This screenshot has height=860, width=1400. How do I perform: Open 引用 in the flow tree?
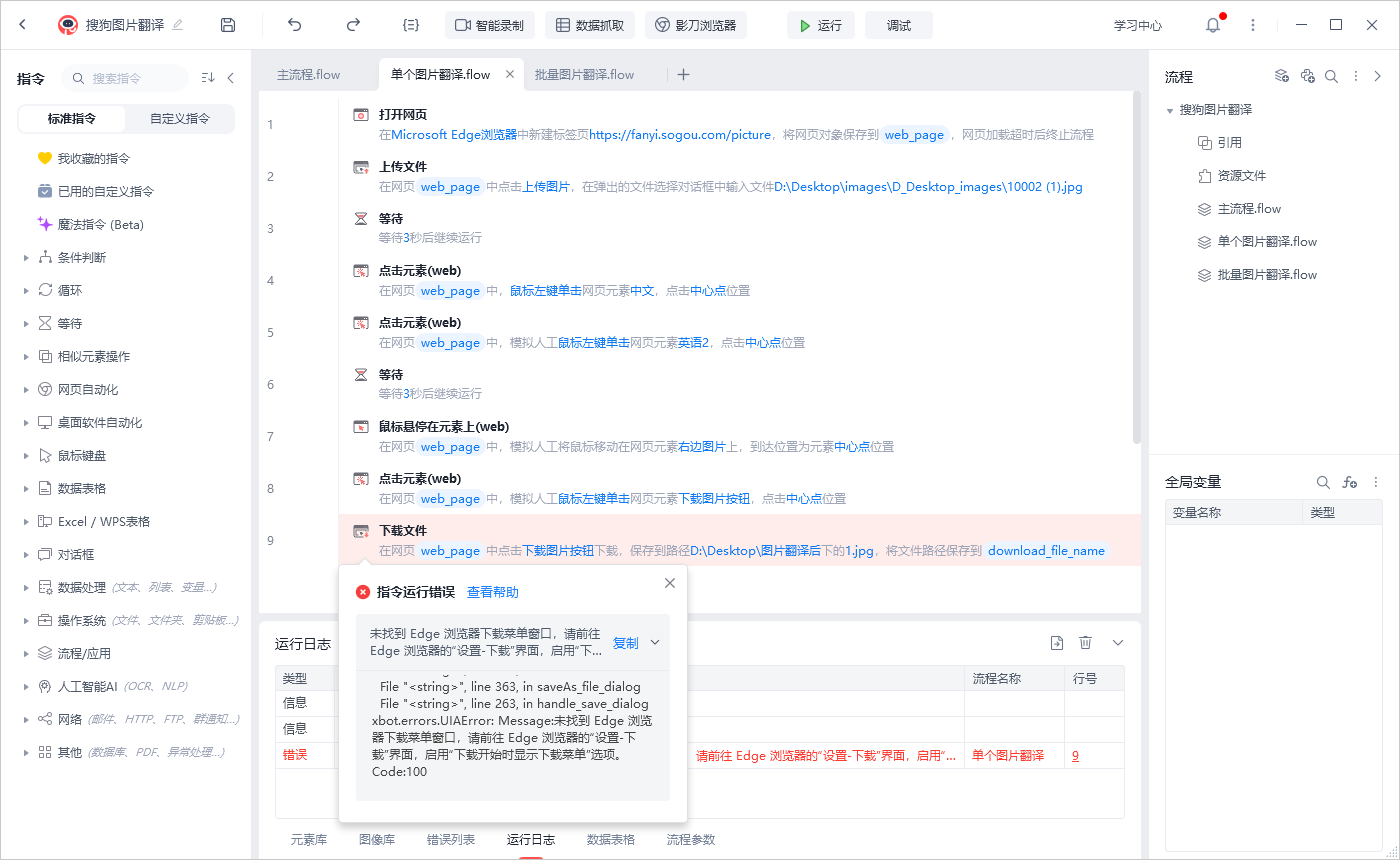tap(1220, 143)
